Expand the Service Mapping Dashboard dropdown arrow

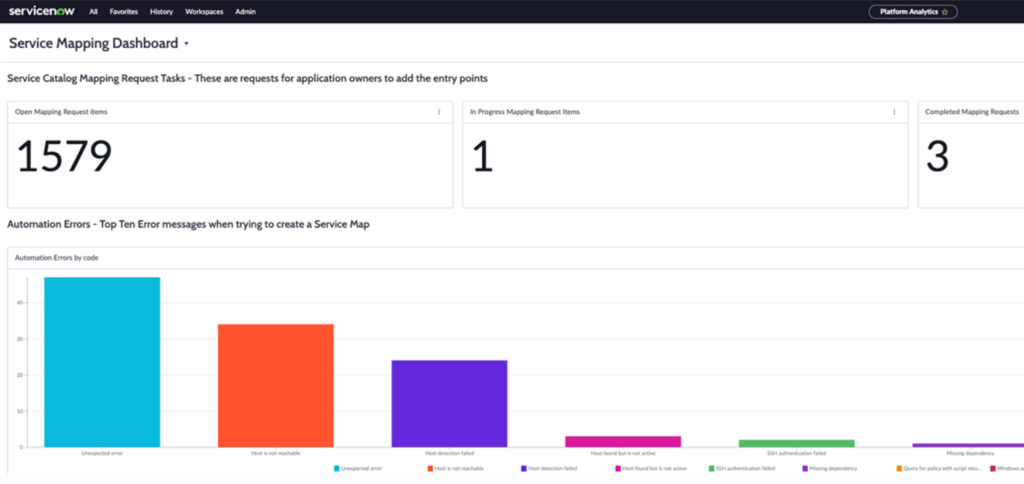(x=187, y=44)
